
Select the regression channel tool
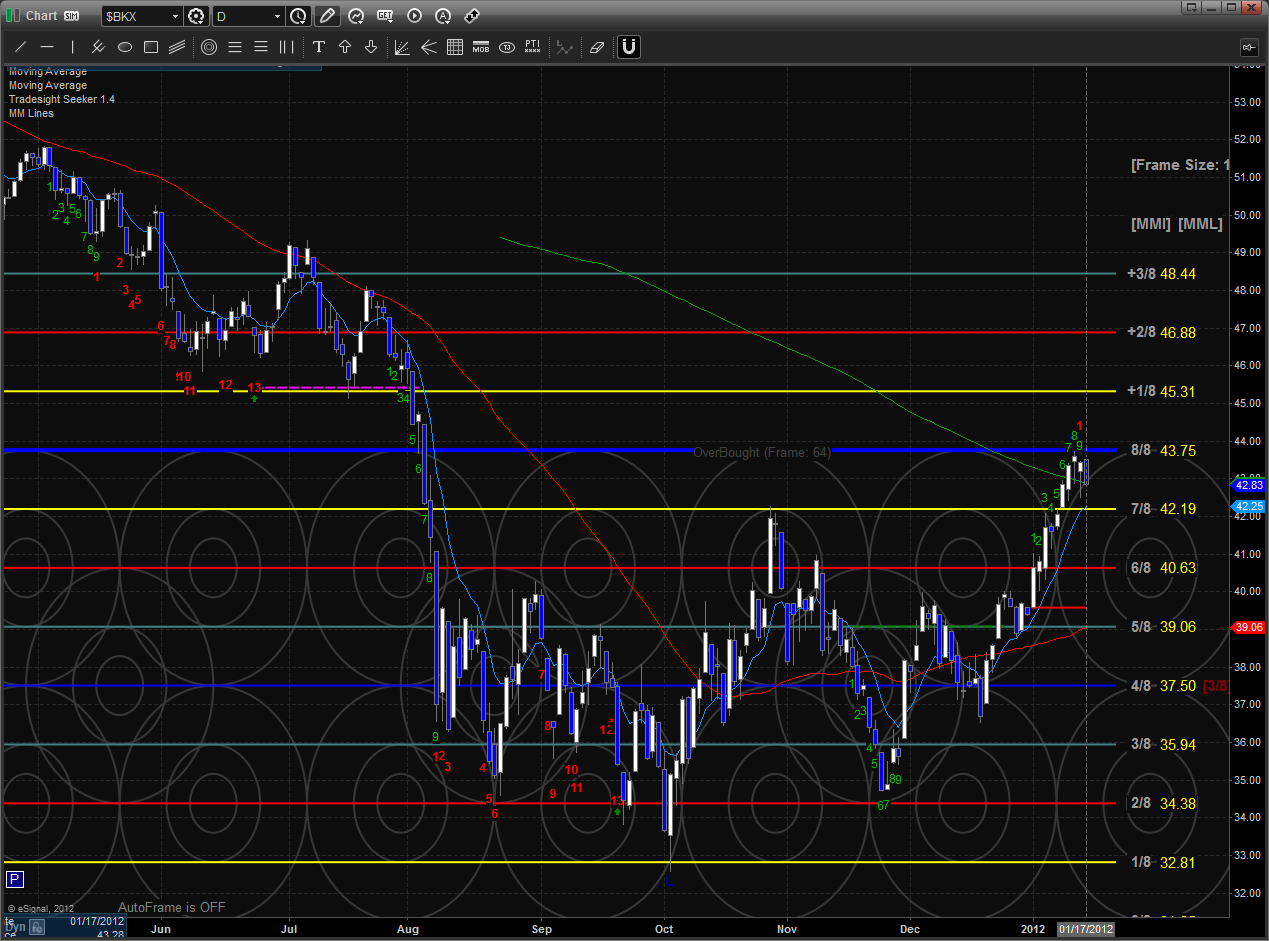click(177, 47)
